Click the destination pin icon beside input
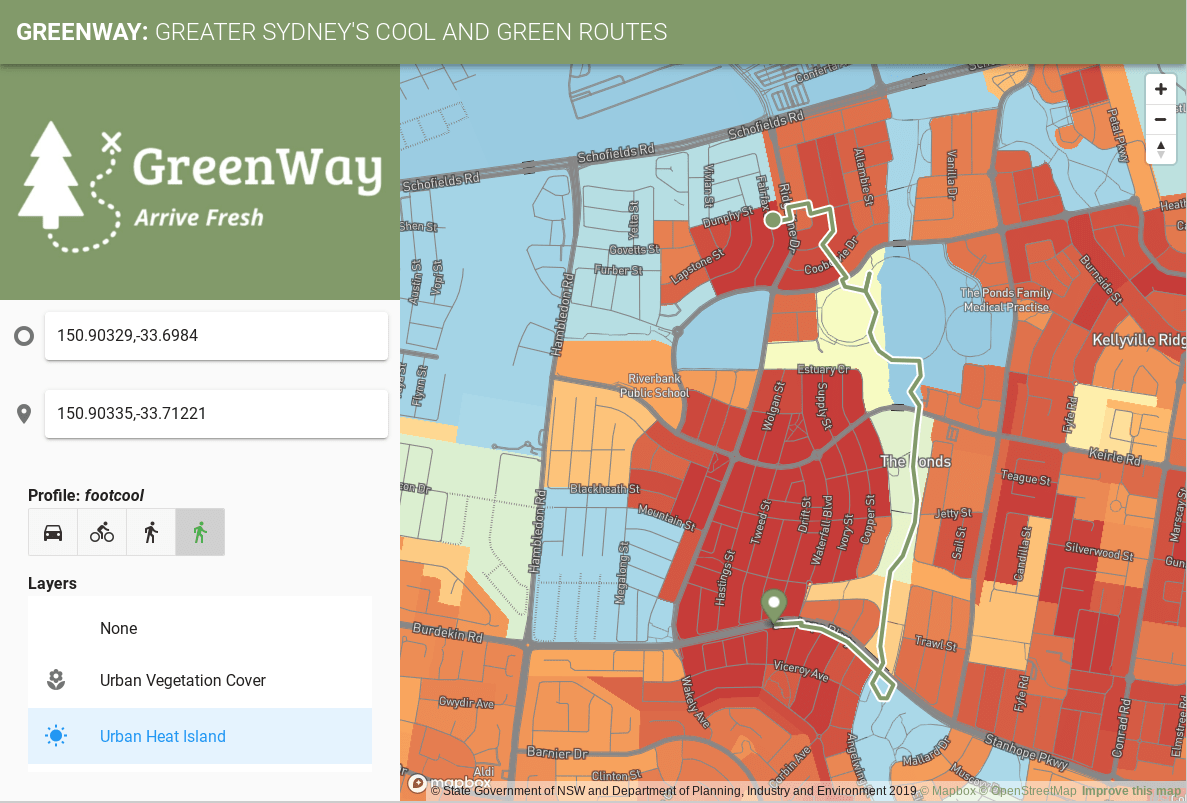 point(24,413)
